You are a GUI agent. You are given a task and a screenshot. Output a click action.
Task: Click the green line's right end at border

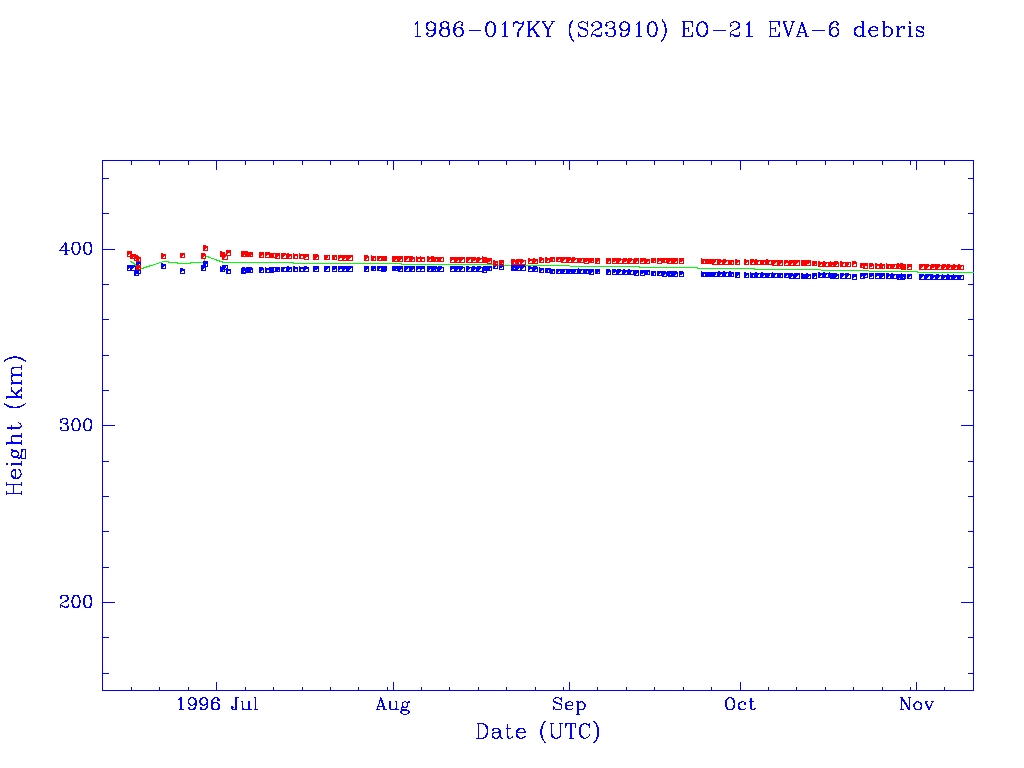971,273
